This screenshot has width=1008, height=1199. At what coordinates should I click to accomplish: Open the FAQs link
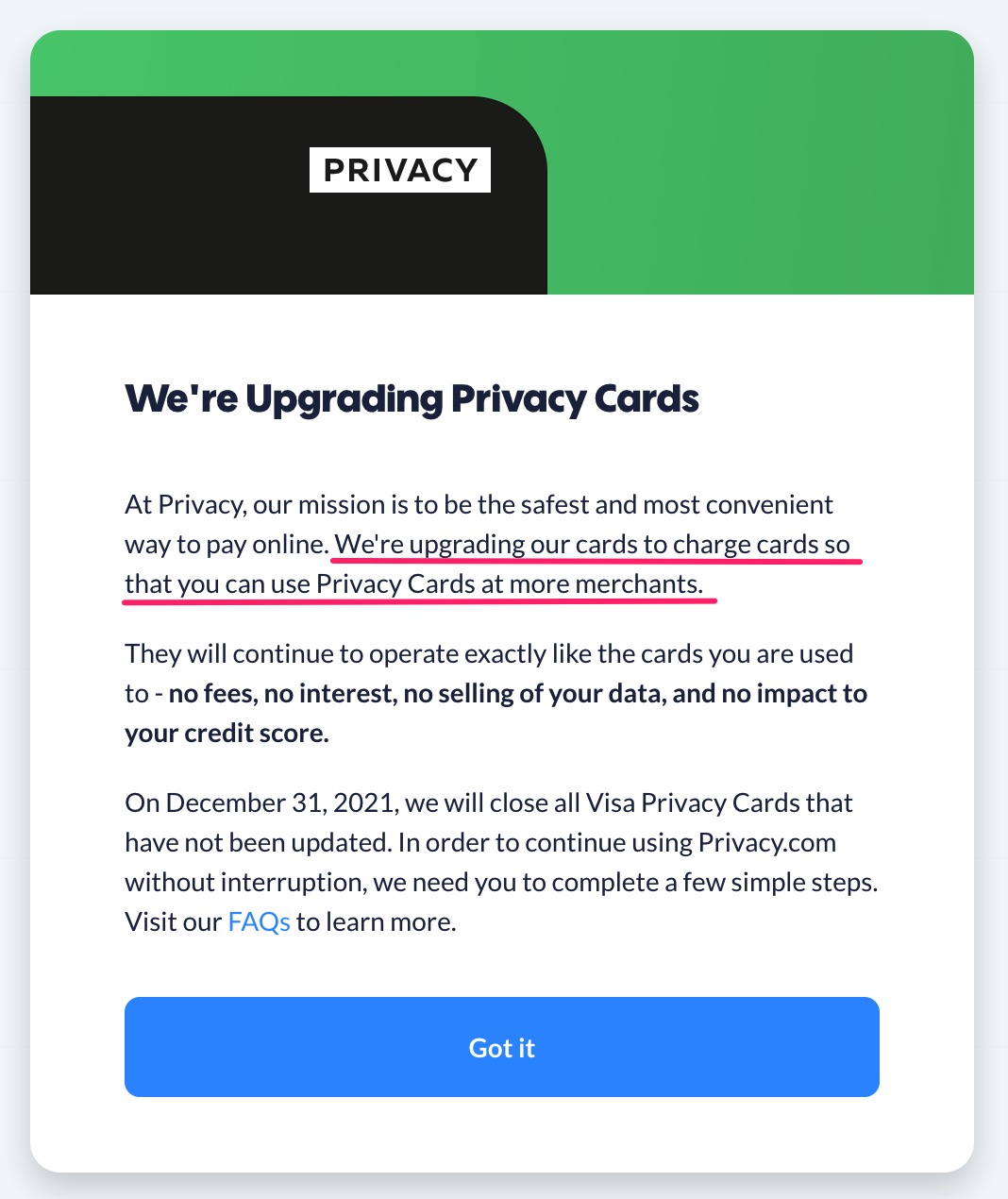[x=257, y=921]
